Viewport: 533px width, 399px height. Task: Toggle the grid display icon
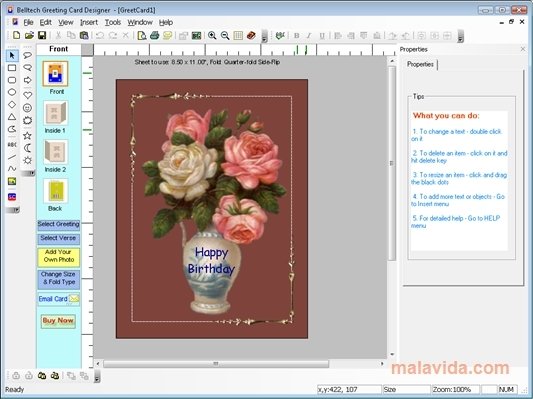tap(238, 35)
